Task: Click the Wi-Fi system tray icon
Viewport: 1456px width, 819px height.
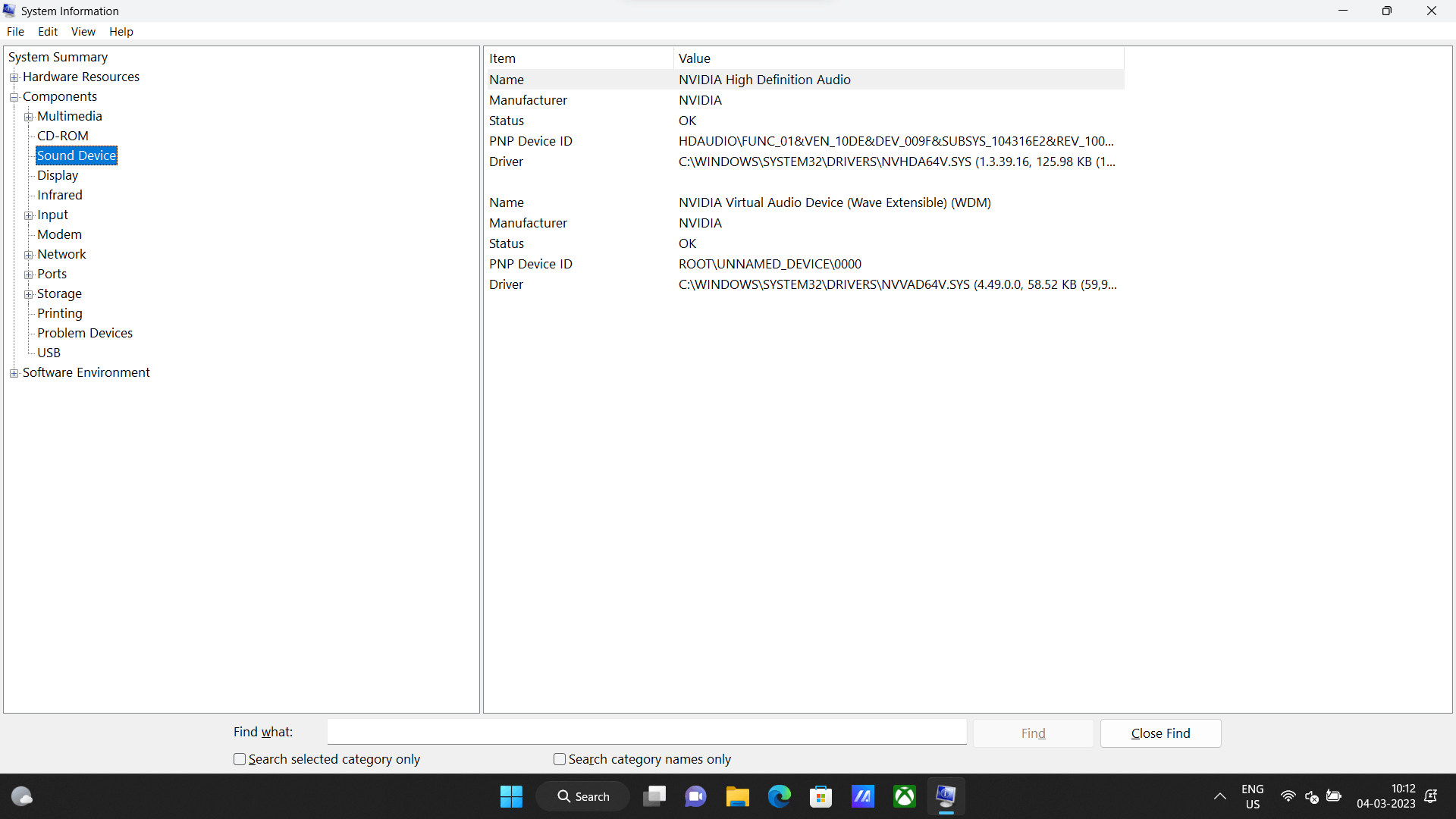Action: point(1288,796)
